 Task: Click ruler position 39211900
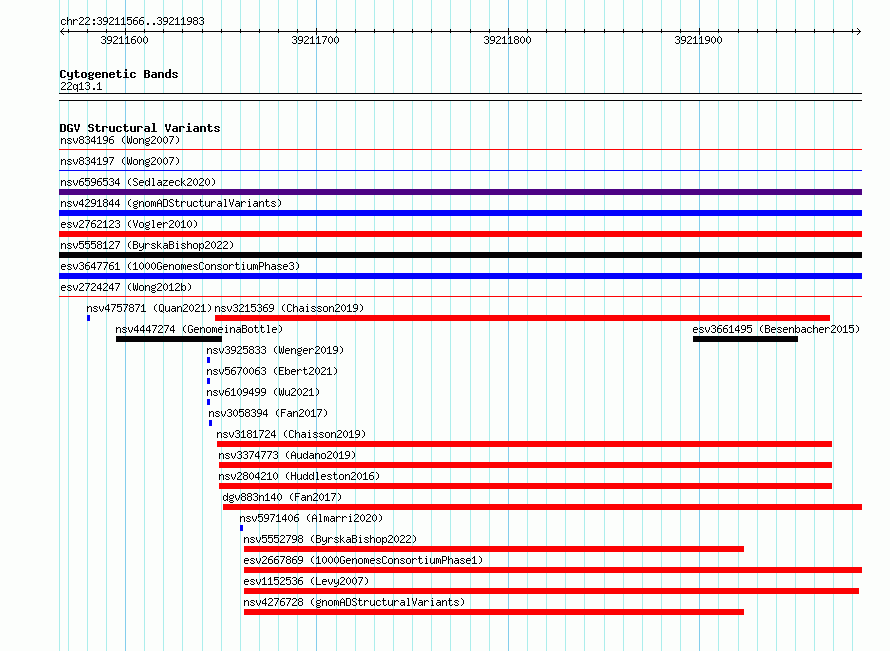[x=698, y=40]
